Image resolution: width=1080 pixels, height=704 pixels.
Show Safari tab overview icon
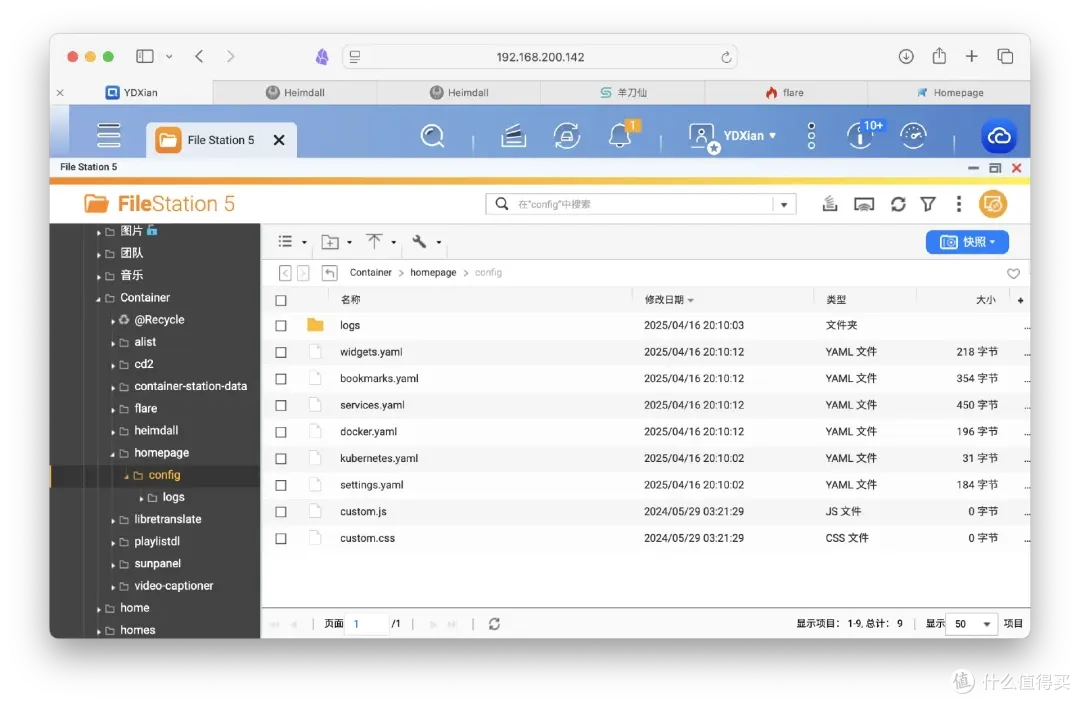click(1005, 56)
